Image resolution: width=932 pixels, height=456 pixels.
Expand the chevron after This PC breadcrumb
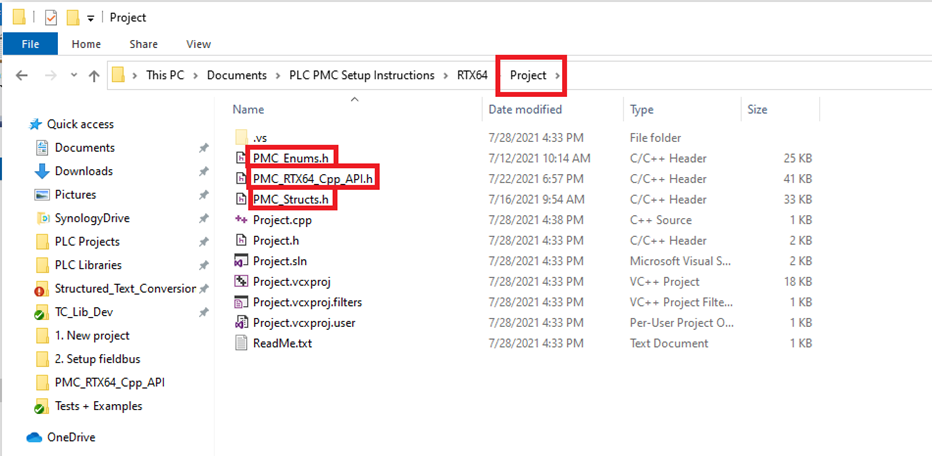point(198,76)
